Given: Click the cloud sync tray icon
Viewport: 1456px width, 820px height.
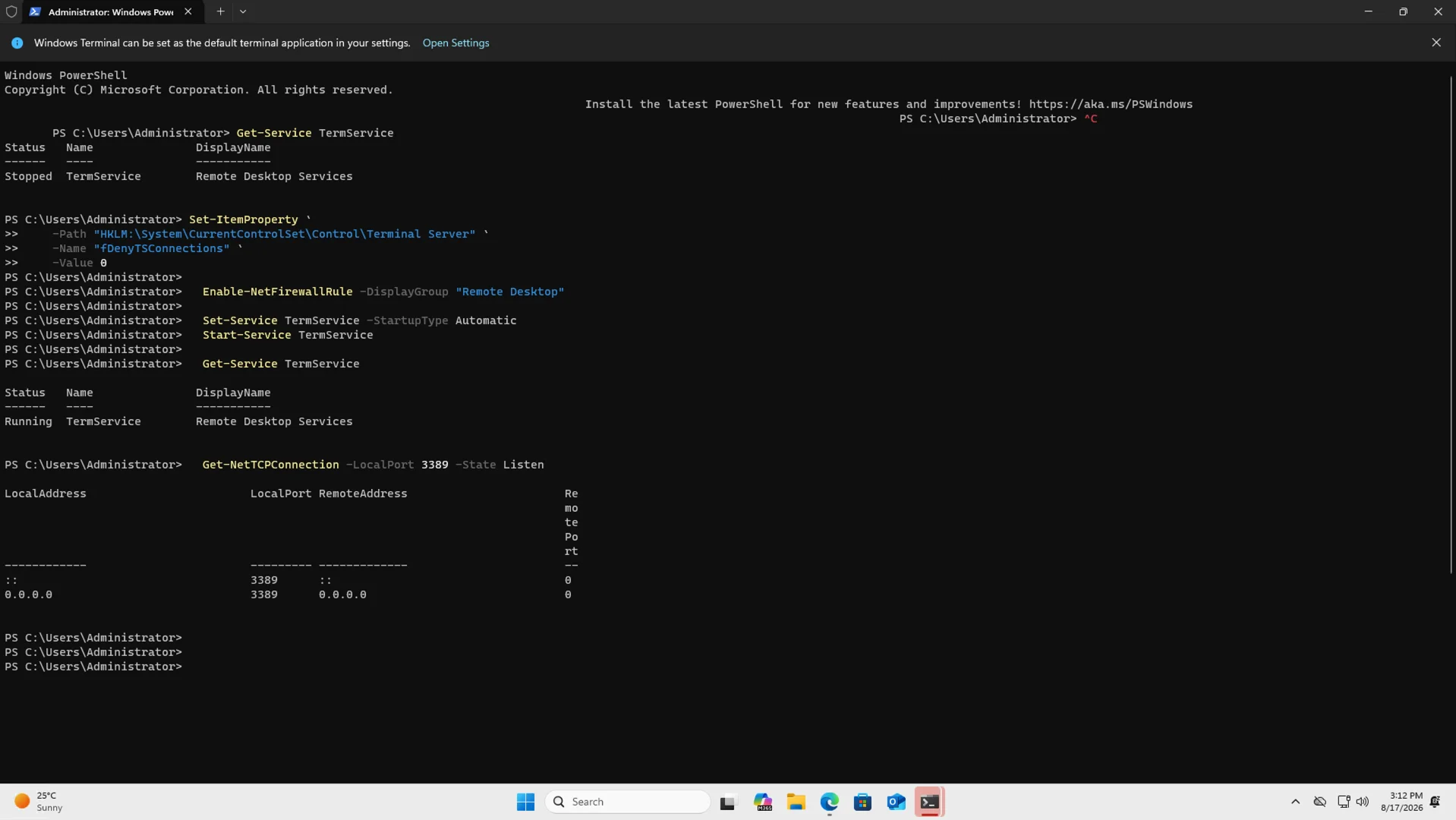Looking at the screenshot, I should coord(1320,802).
